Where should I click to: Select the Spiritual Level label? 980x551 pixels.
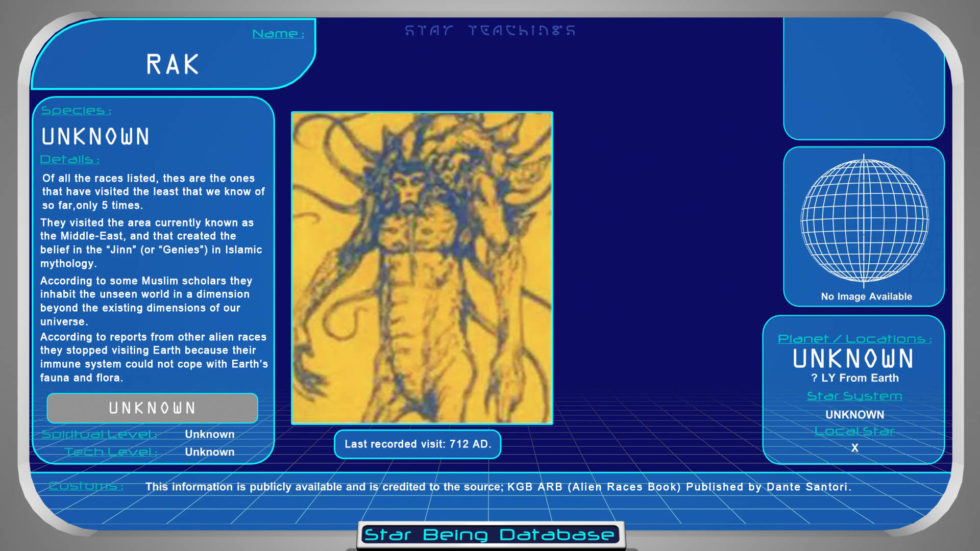99,434
